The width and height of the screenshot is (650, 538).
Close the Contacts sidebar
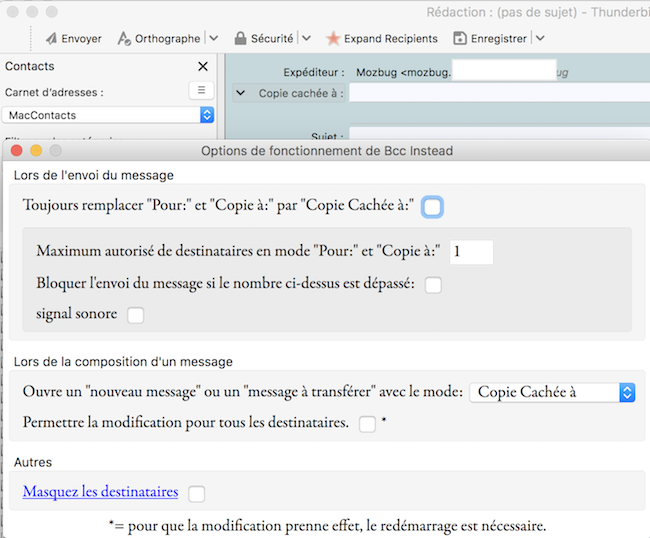pos(203,66)
